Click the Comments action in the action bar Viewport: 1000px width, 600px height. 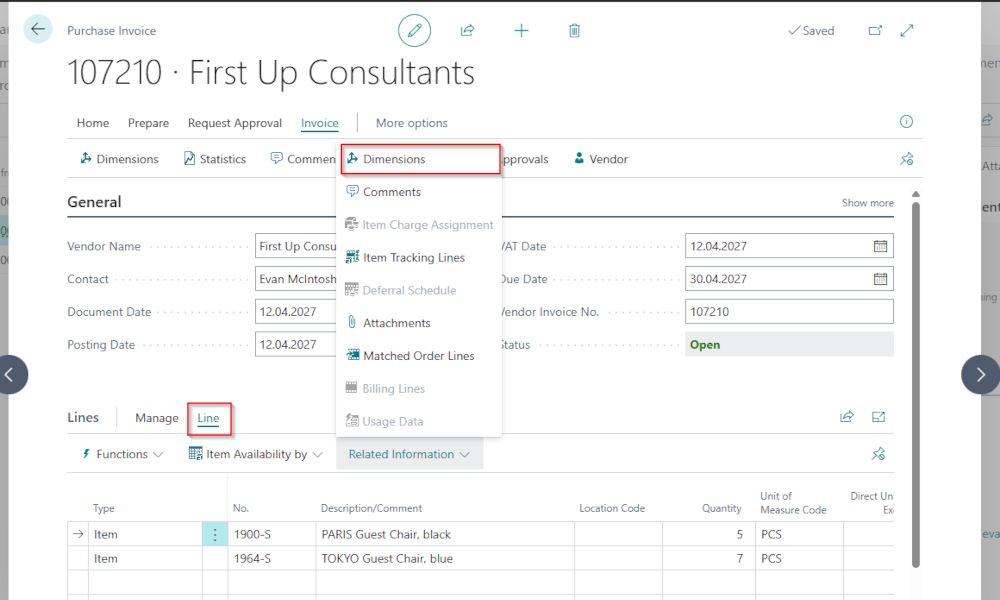coord(303,159)
